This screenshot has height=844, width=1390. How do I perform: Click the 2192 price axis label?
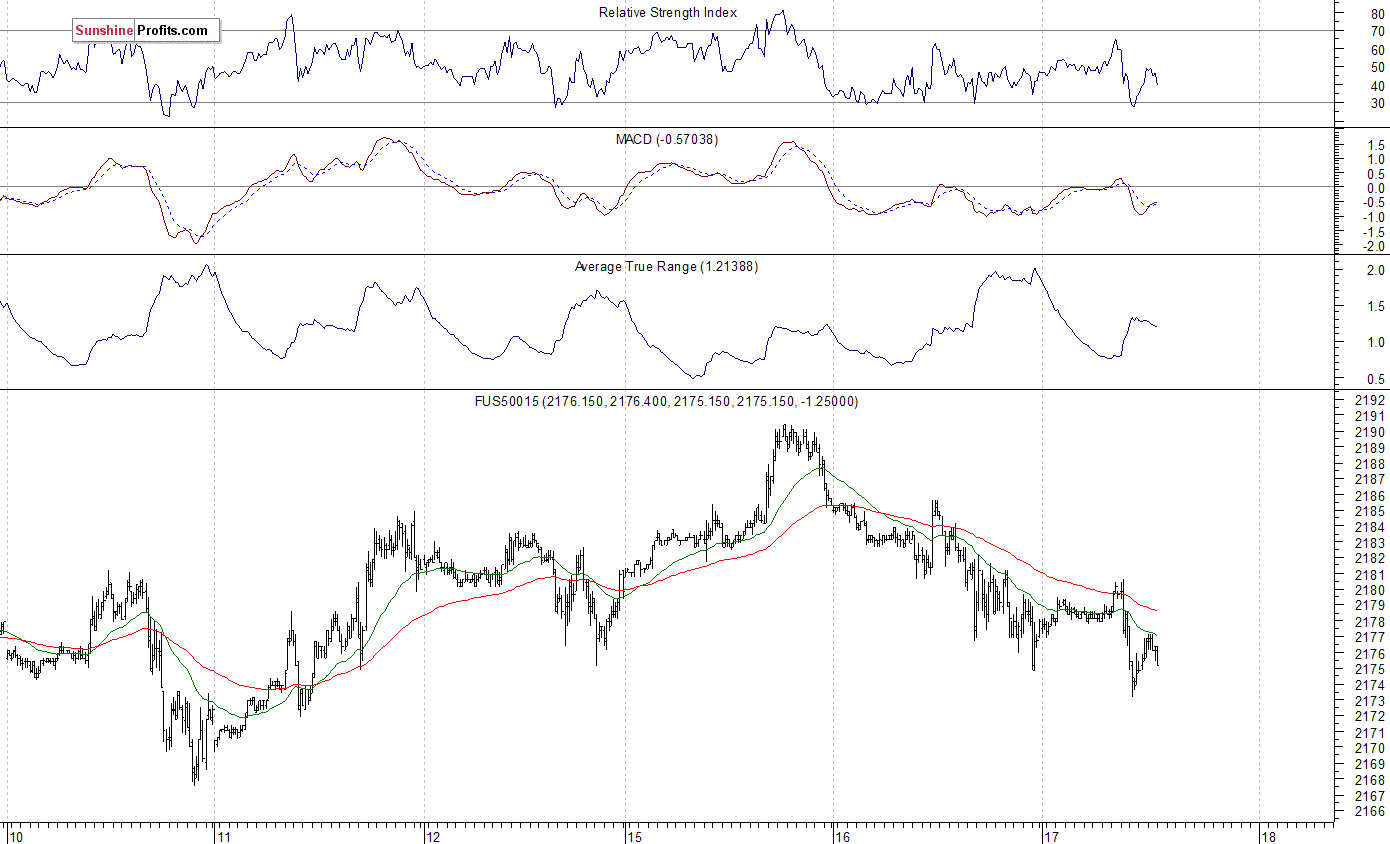[1369, 401]
